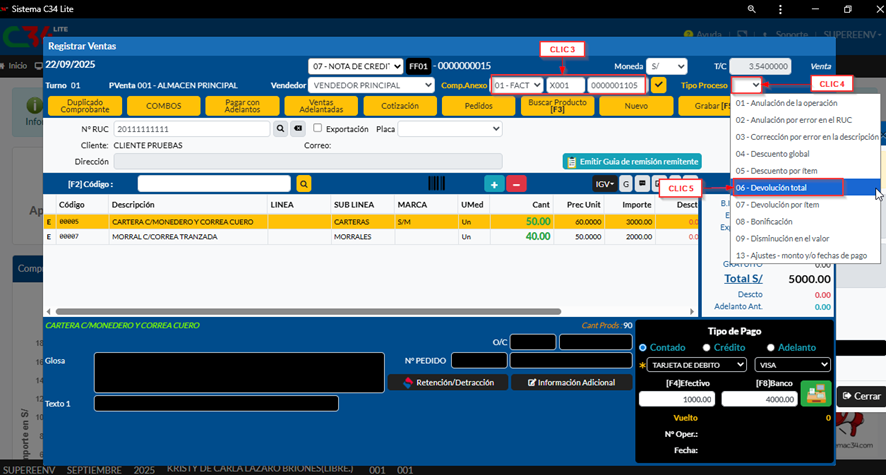Click the yellow search icon beside Código field
This screenshot has height=475, width=886.
point(304,184)
